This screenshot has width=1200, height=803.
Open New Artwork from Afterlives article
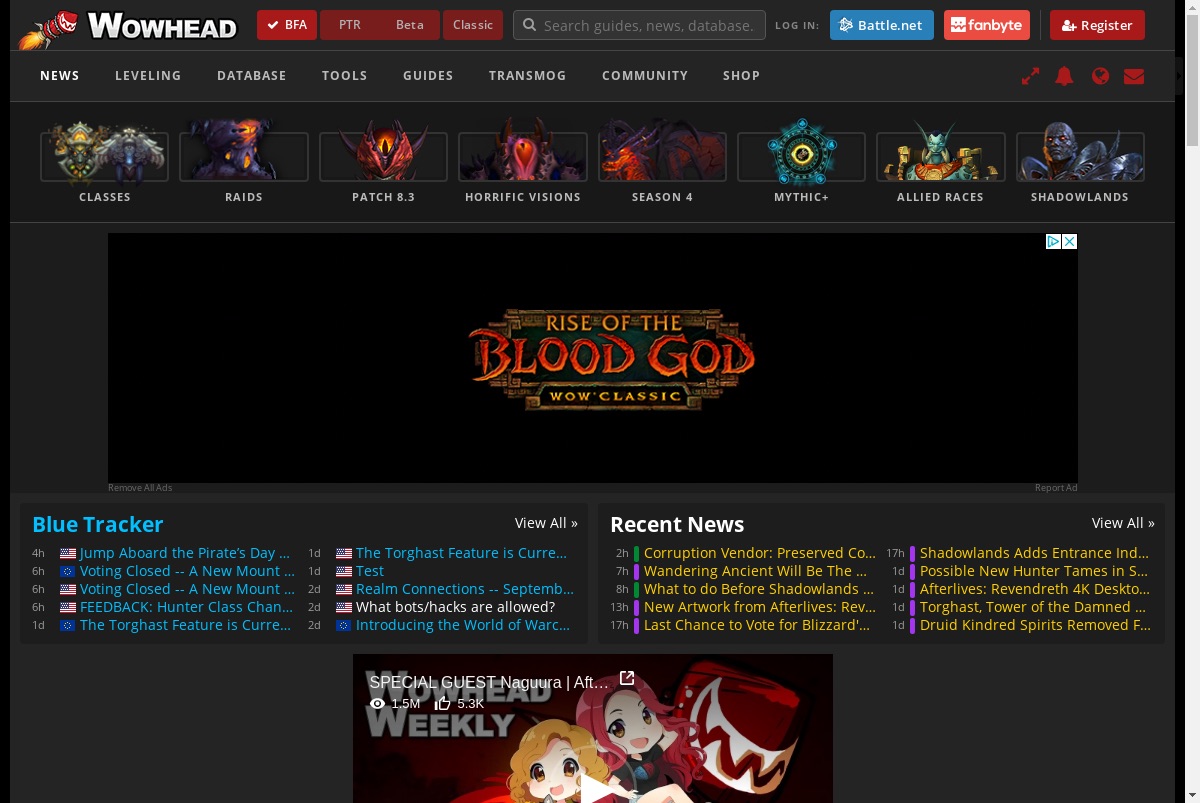point(760,607)
